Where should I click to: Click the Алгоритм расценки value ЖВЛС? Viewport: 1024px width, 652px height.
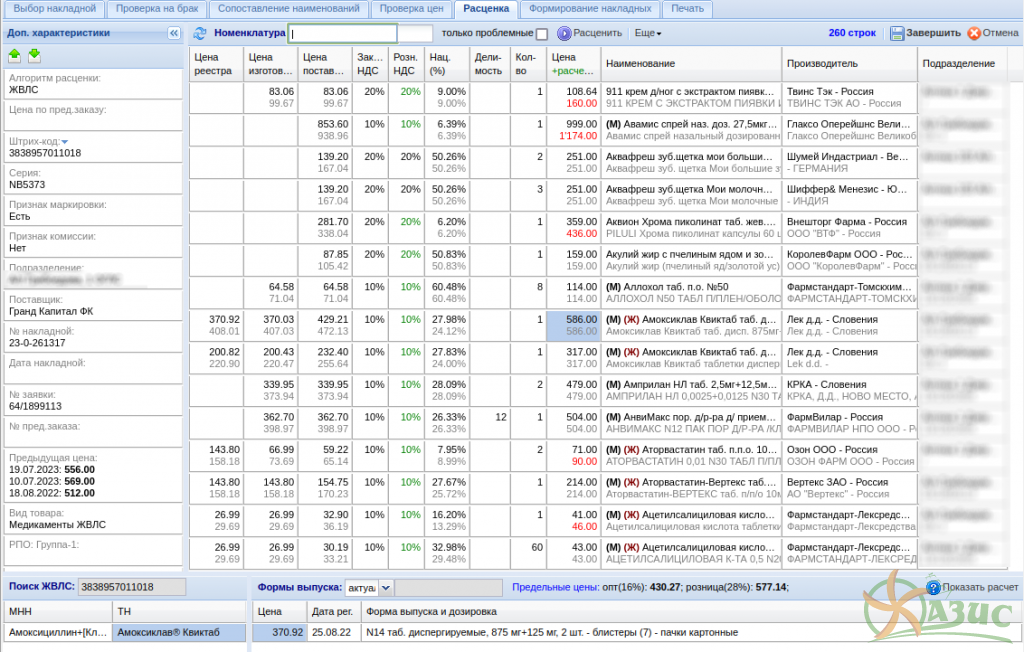pos(24,90)
